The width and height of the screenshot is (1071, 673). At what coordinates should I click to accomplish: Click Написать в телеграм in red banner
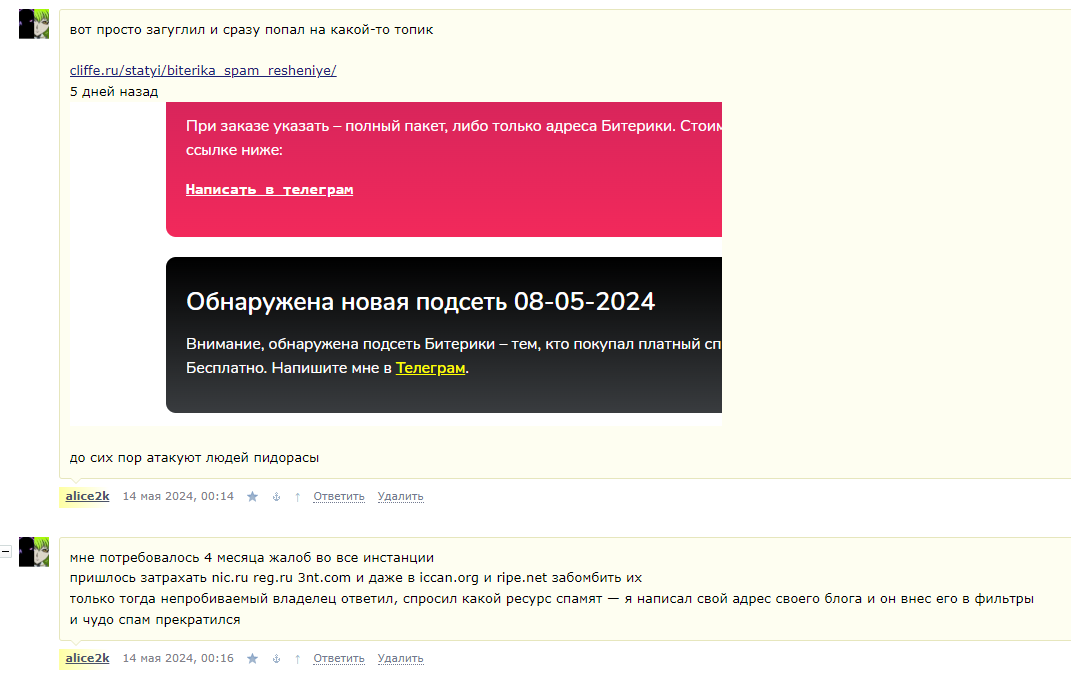(x=269, y=189)
